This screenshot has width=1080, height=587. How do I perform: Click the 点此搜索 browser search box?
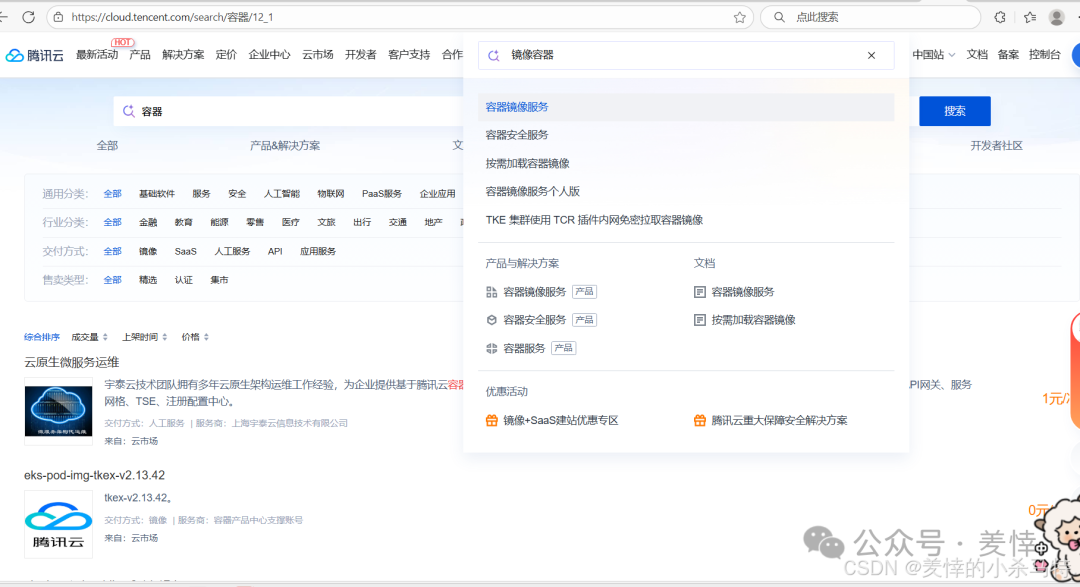(x=871, y=17)
